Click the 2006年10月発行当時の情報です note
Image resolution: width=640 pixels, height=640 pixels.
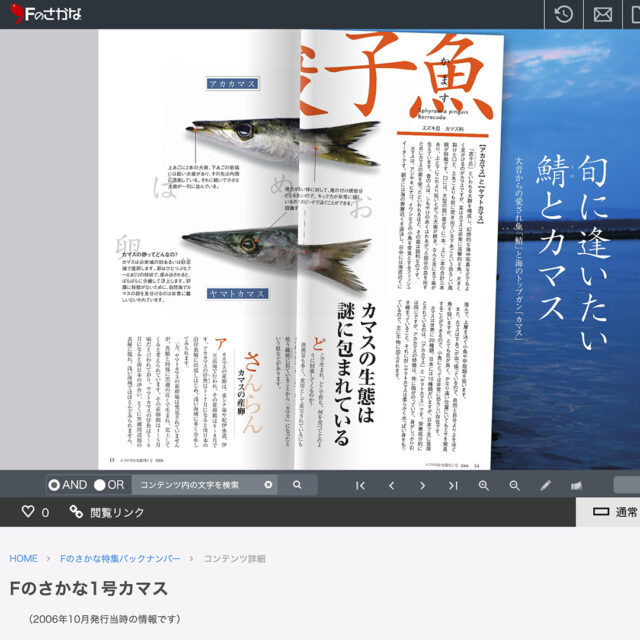[105, 619]
